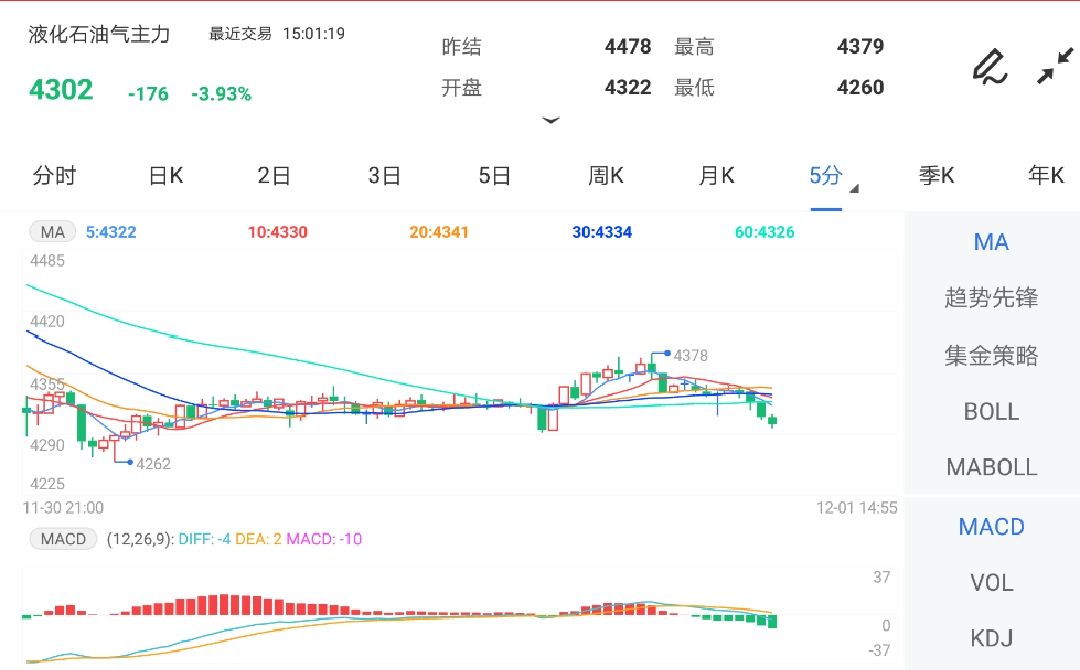Select KDJ sub-indicator
Screen dimensions: 1080x670
tap(991, 638)
